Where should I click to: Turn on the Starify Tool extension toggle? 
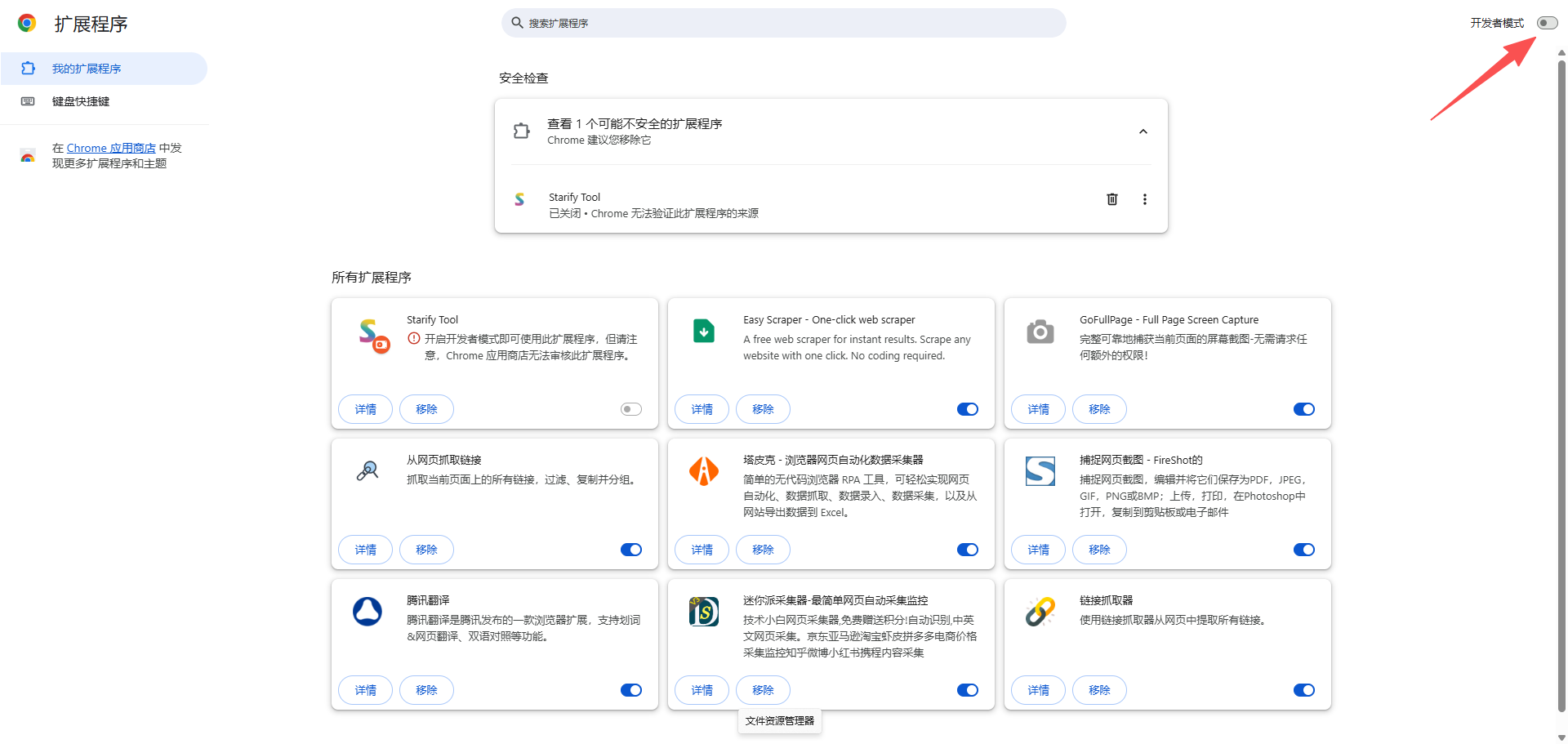(630, 408)
